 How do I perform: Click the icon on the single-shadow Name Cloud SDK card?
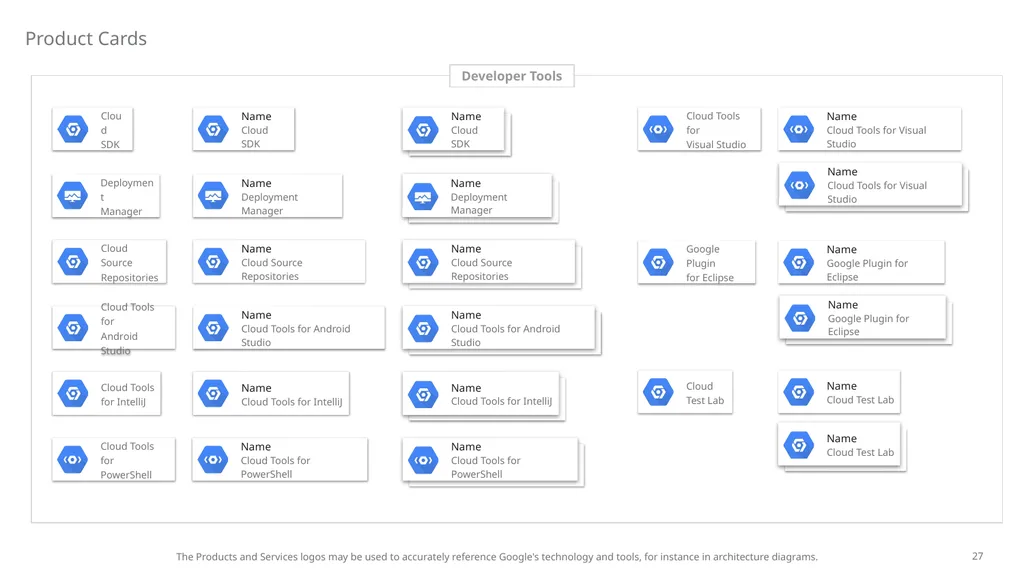coord(214,129)
